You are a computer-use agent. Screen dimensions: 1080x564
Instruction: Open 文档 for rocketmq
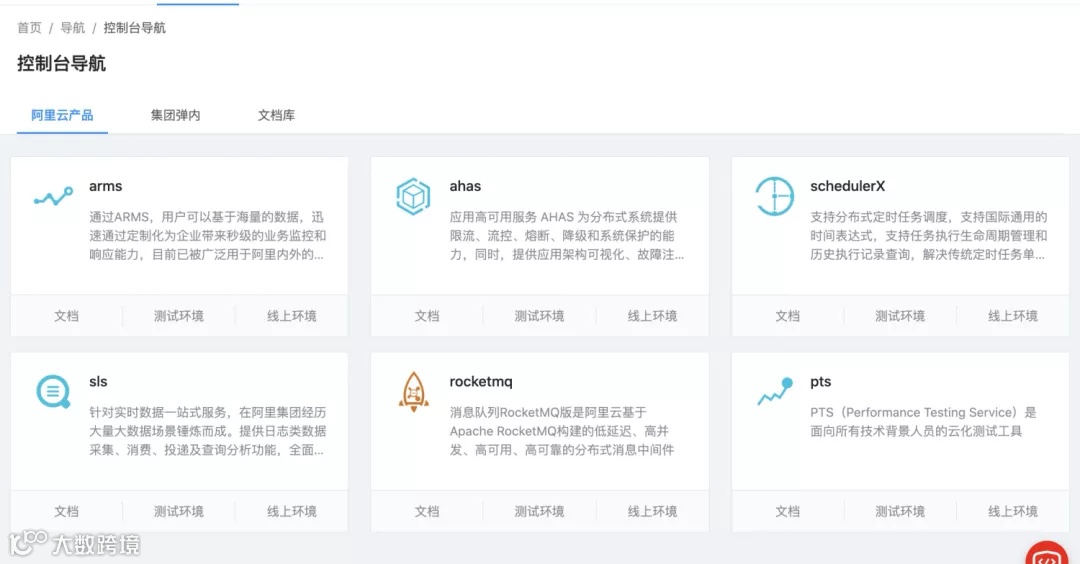[x=427, y=512]
